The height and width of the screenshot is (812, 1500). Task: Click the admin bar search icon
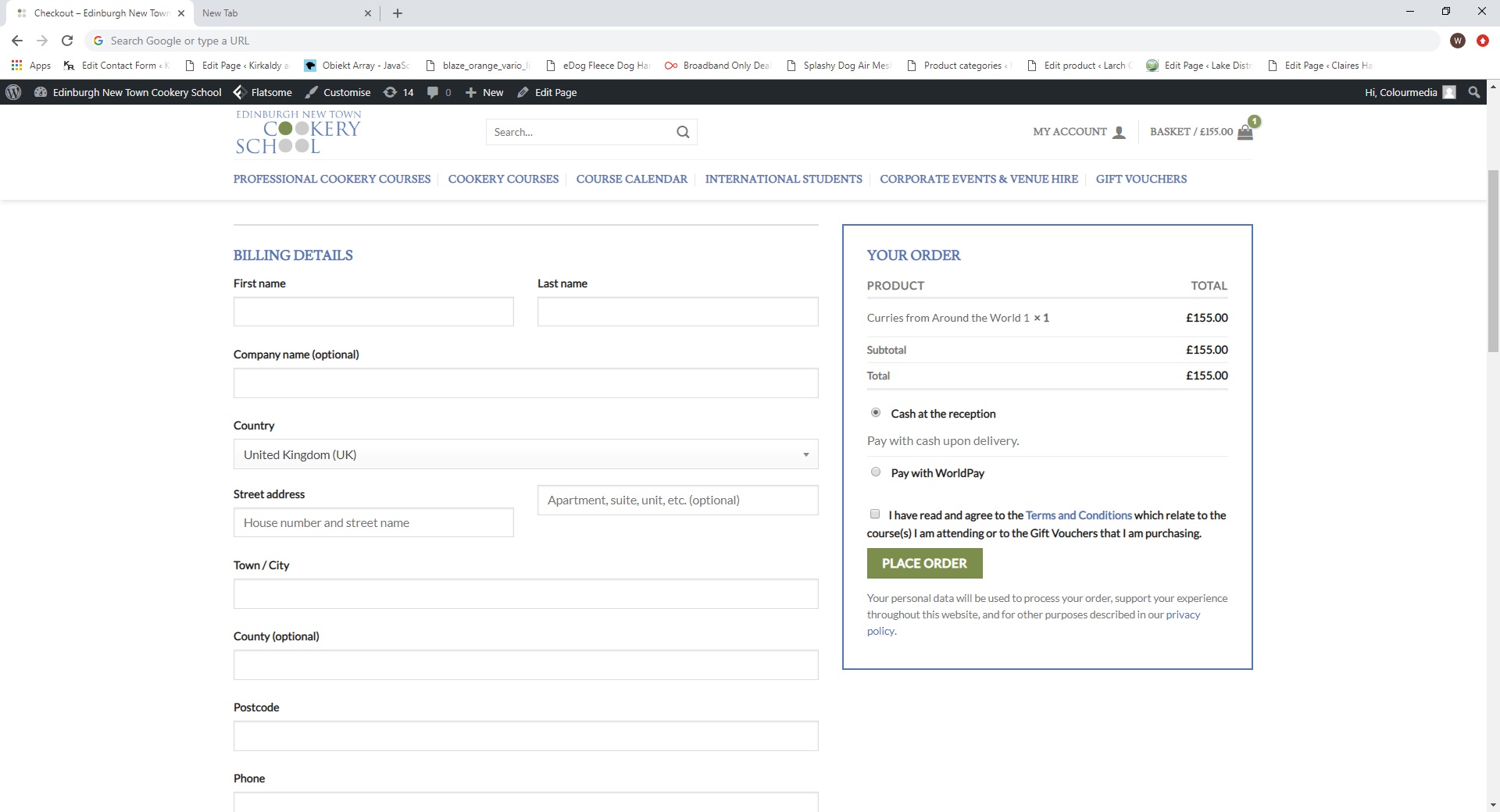pos(1473,92)
